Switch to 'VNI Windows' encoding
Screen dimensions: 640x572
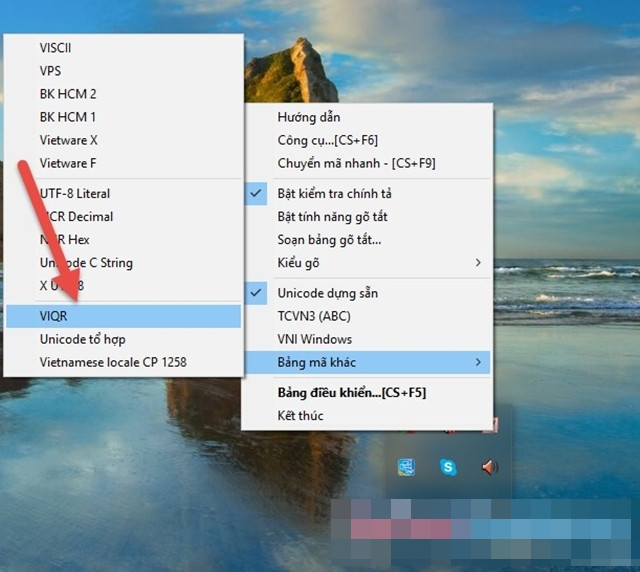pos(314,339)
